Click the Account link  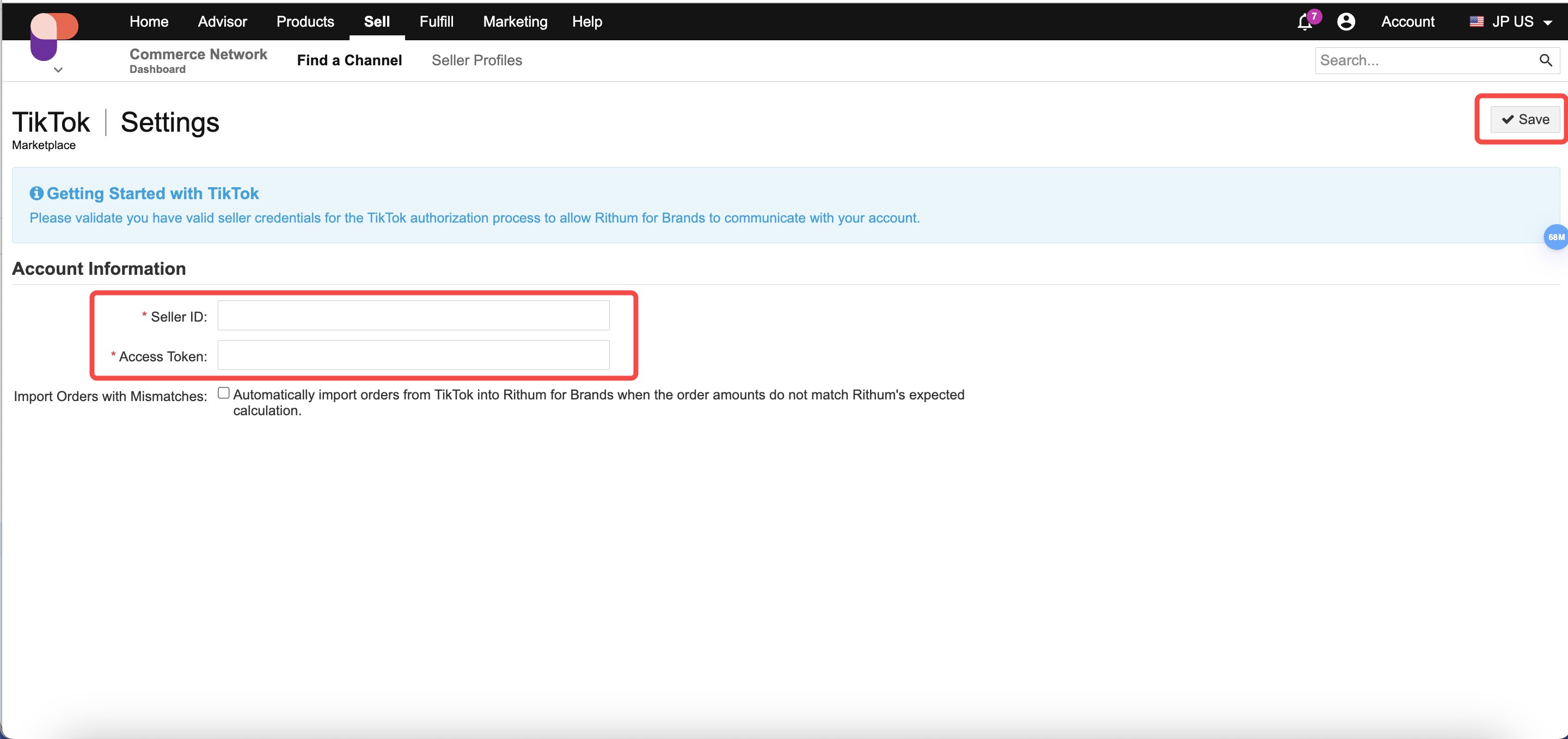click(x=1407, y=22)
